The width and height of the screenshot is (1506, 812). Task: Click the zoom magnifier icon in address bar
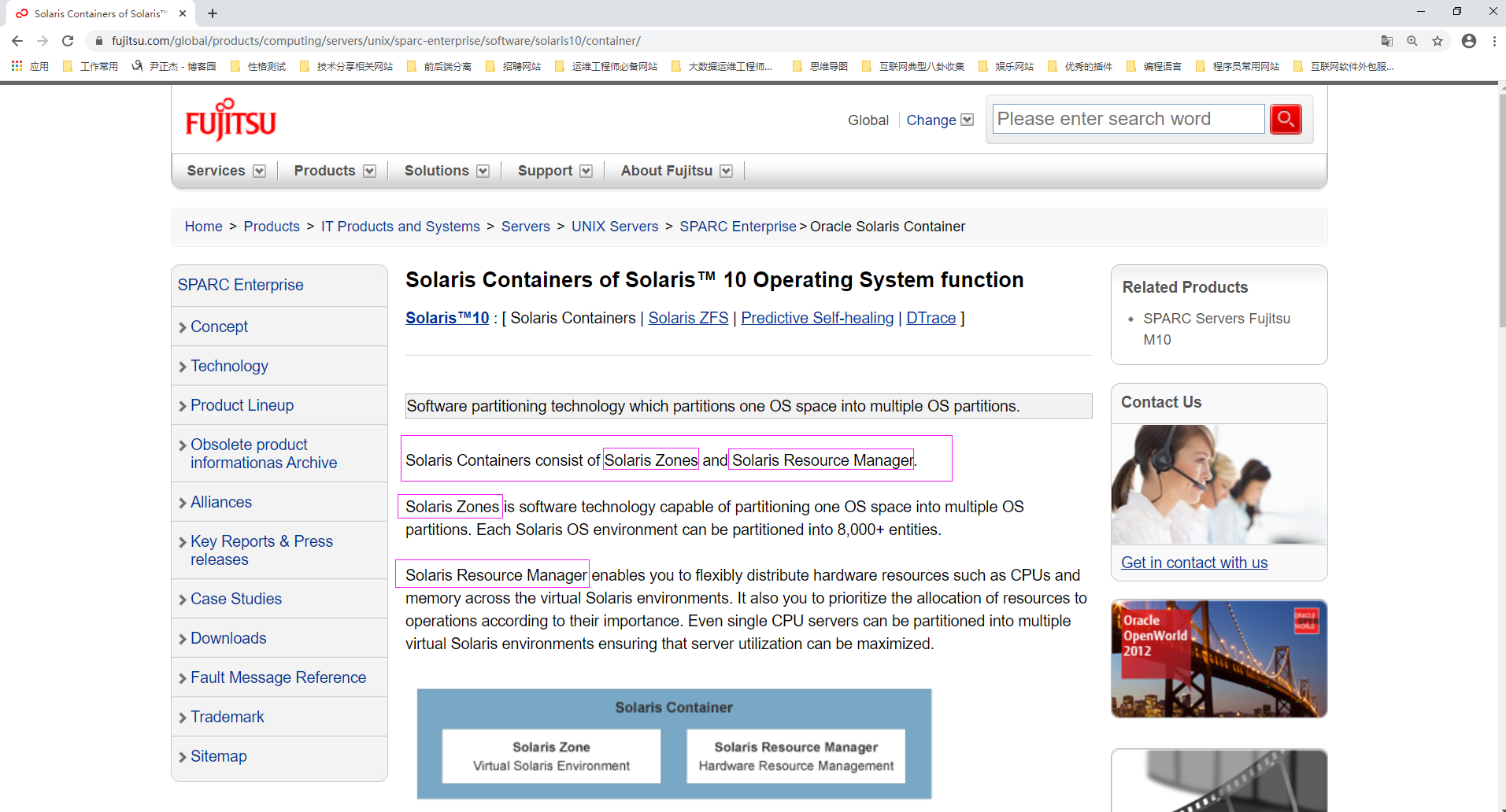coord(1412,41)
